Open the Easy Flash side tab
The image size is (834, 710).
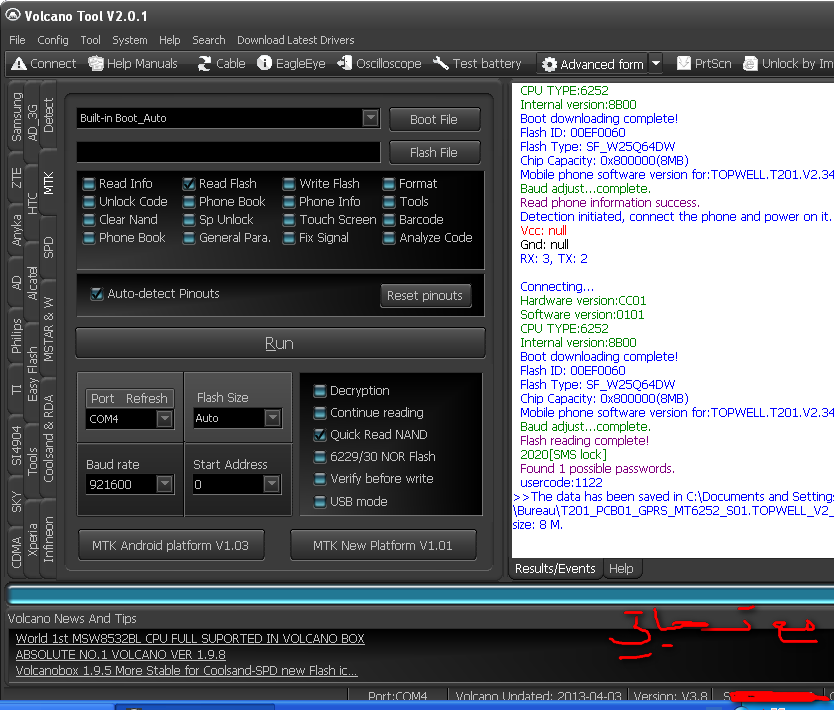(32, 374)
